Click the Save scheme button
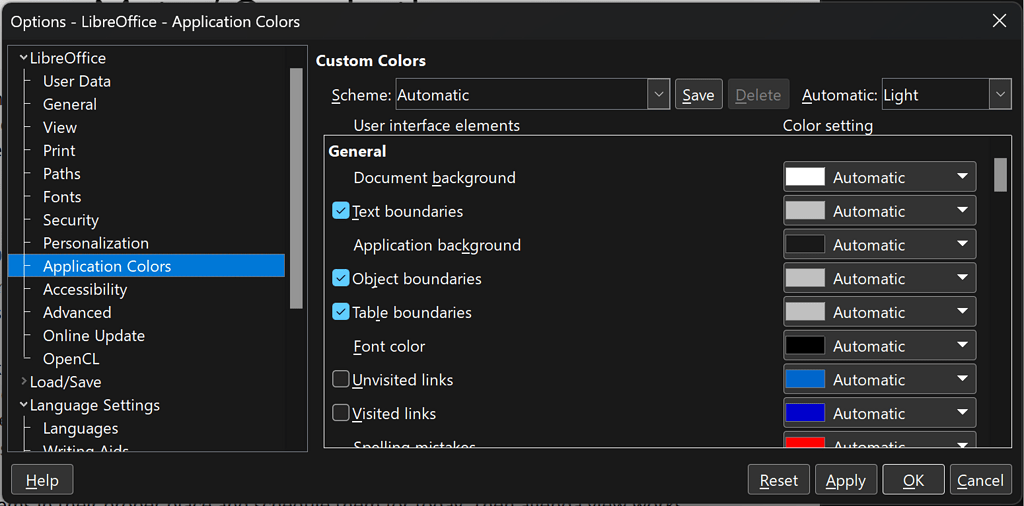This screenshot has width=1024, height=506. point(698,95)
